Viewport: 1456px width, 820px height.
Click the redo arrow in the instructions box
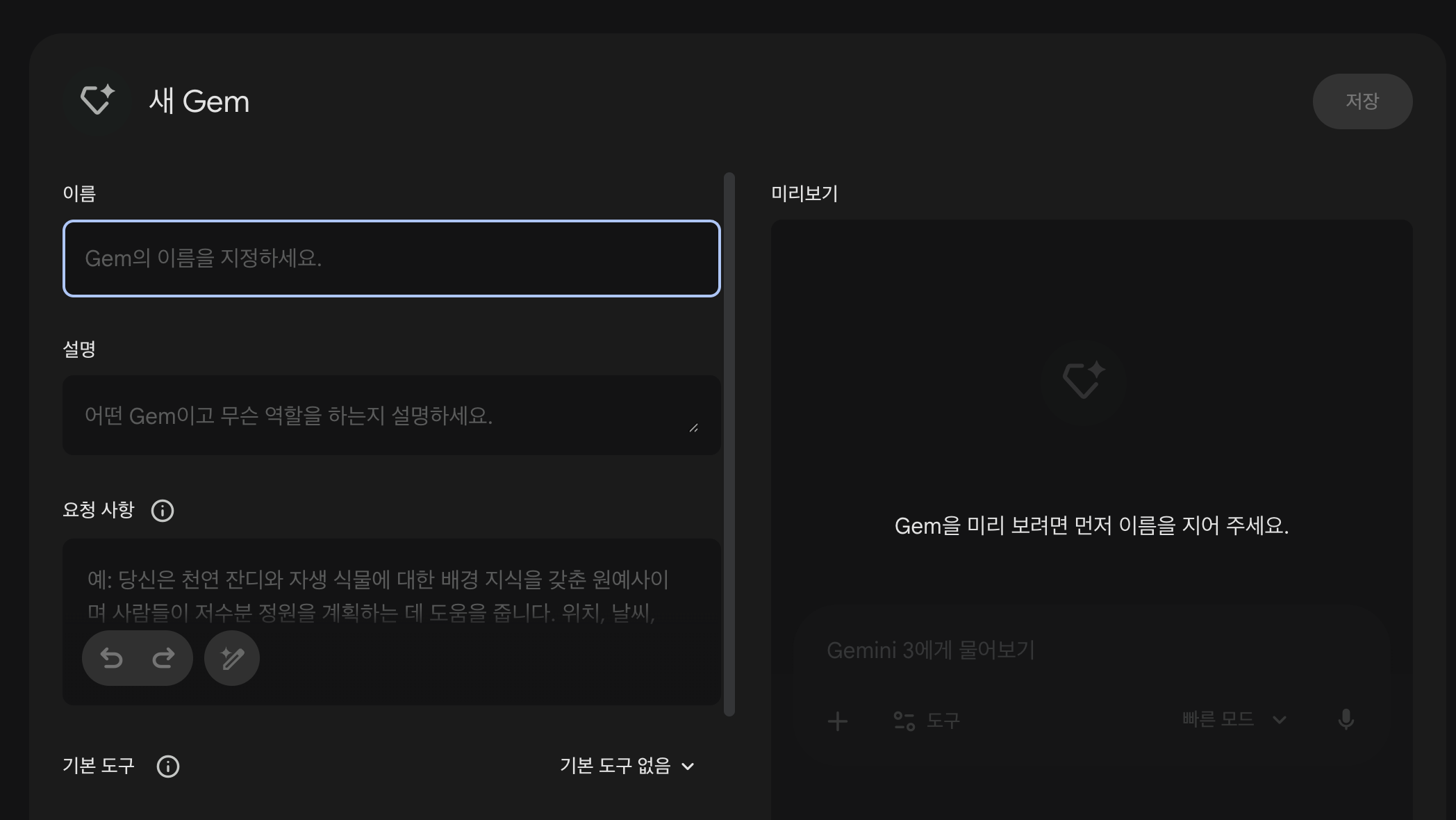163,657
